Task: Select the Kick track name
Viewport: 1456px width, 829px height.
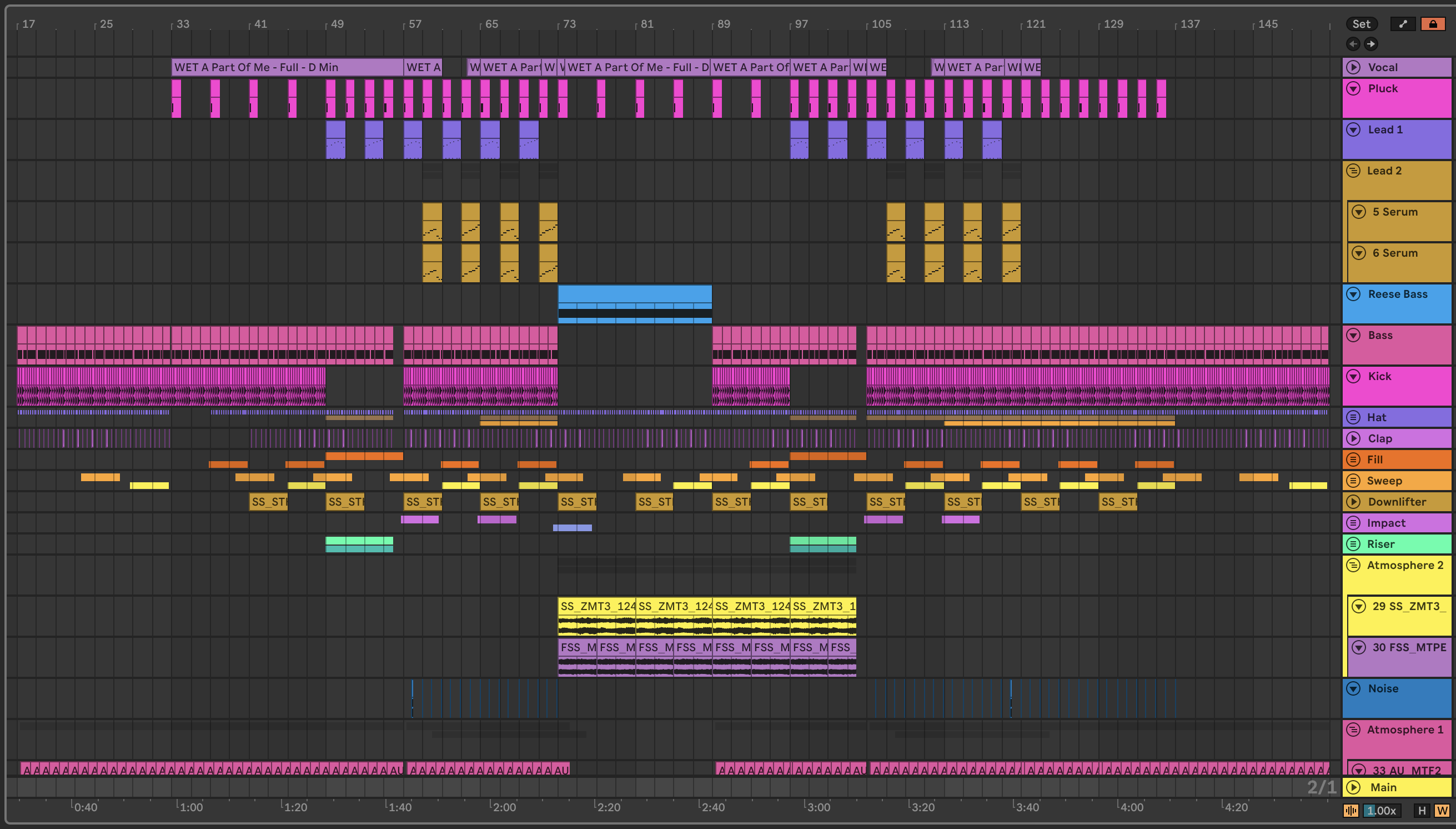Action: pos(1379,376)
